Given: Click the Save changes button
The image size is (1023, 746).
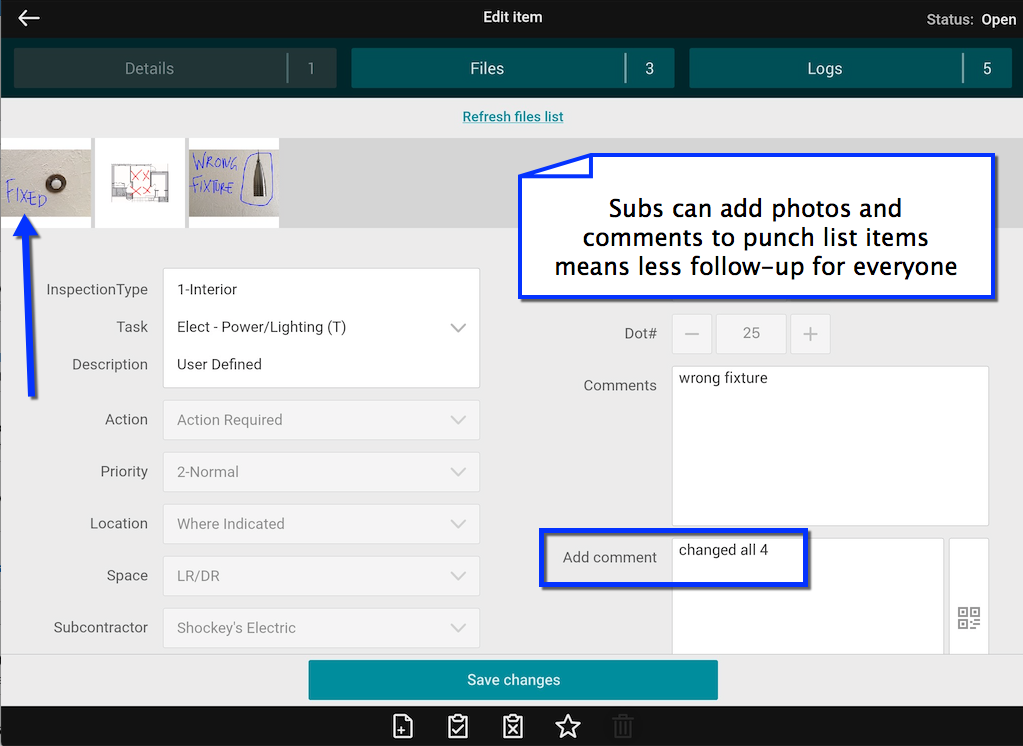Looking at the screenshot, I should tap(512, 679).
